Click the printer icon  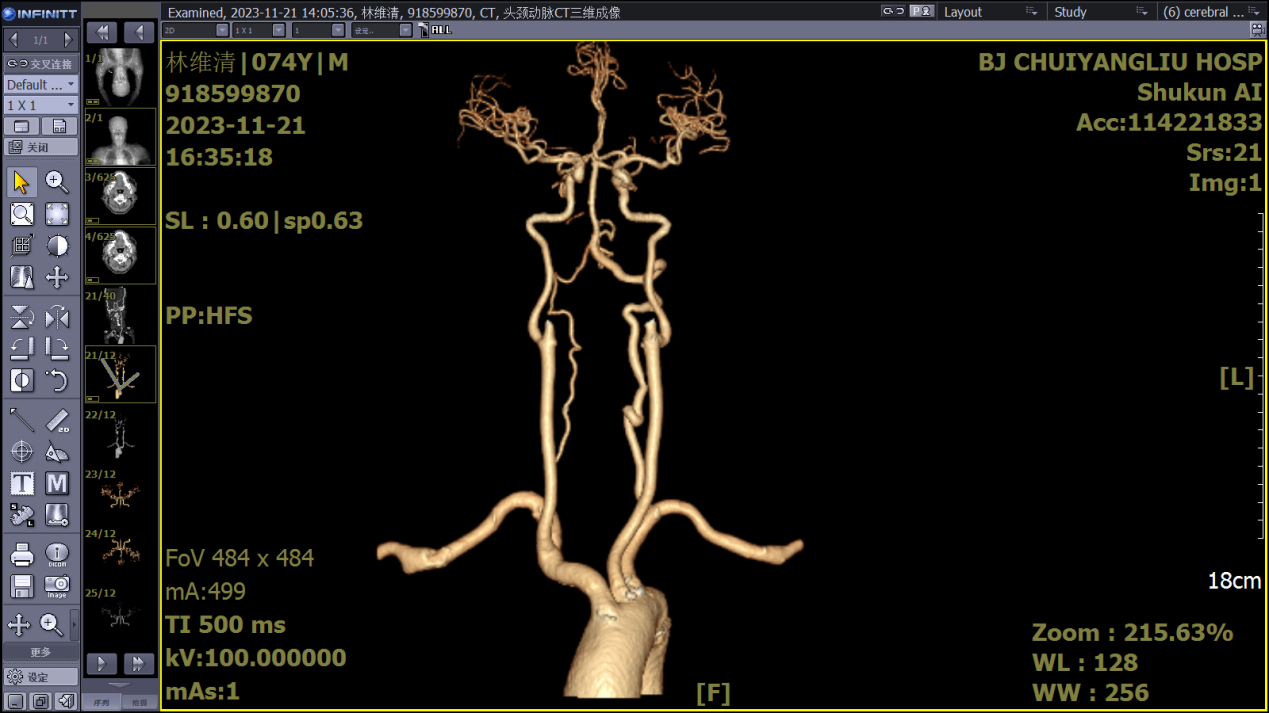coord(21,554)
